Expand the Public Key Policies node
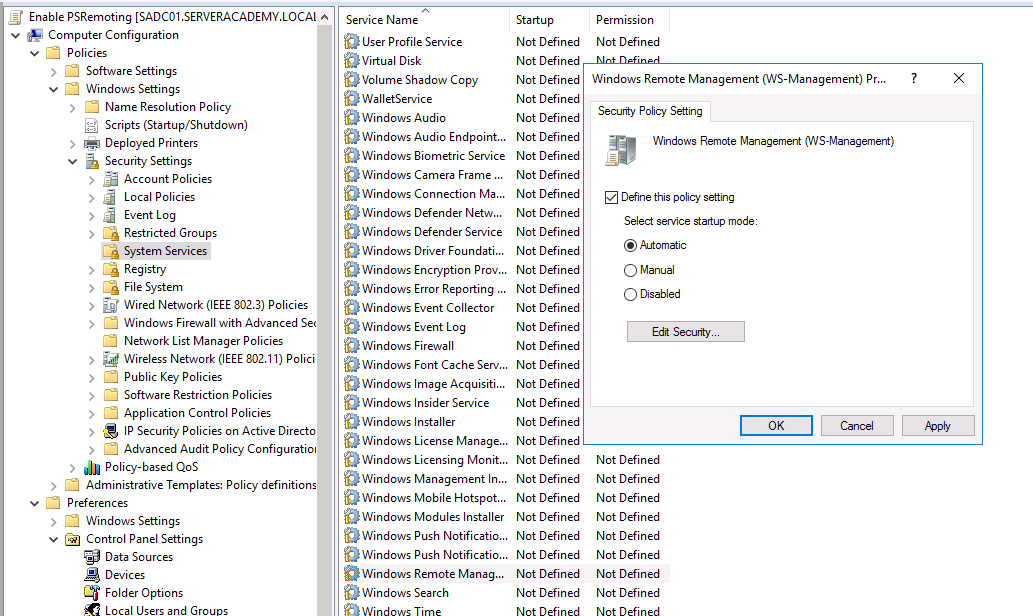The height and width of the screenshot is (616, 1033). pos(92,378)
